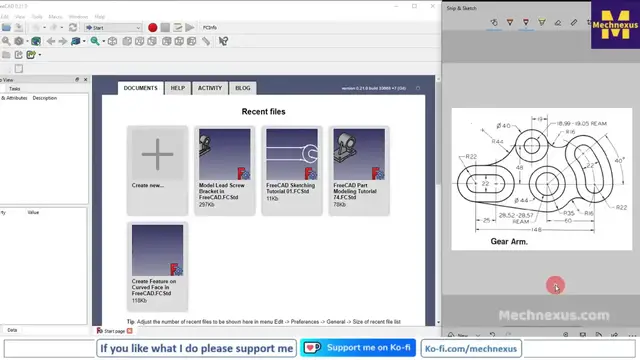
Task: Set rear view cube icon
Action: pyautogui.click(x=167, y=41)
